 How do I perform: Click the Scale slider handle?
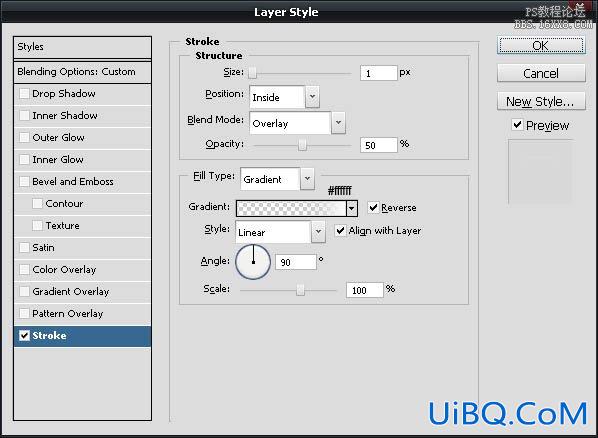pos(301,290)
